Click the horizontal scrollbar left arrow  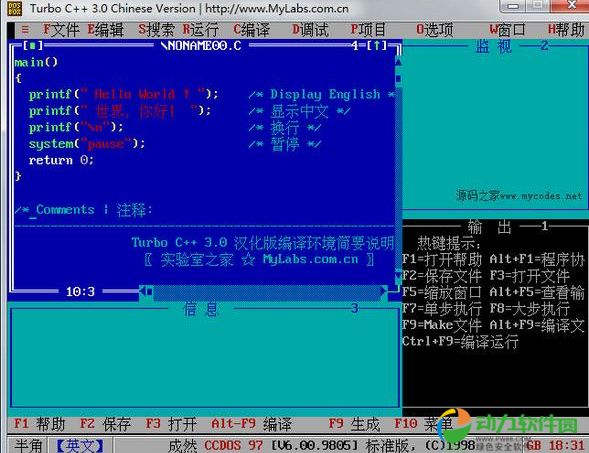142,291
